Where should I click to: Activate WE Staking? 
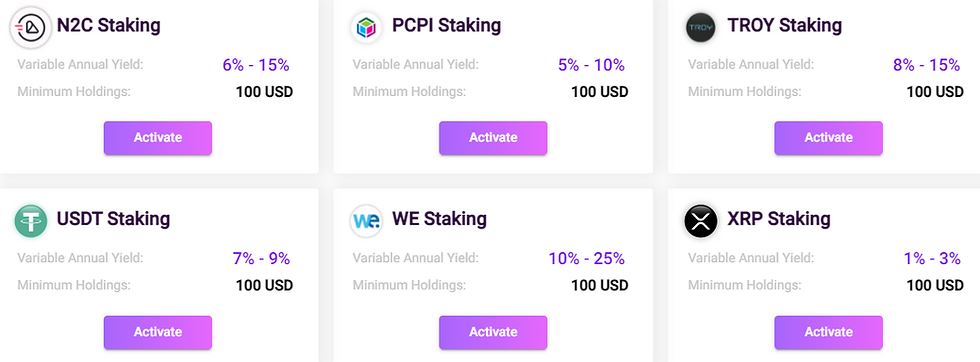(493, 332)
